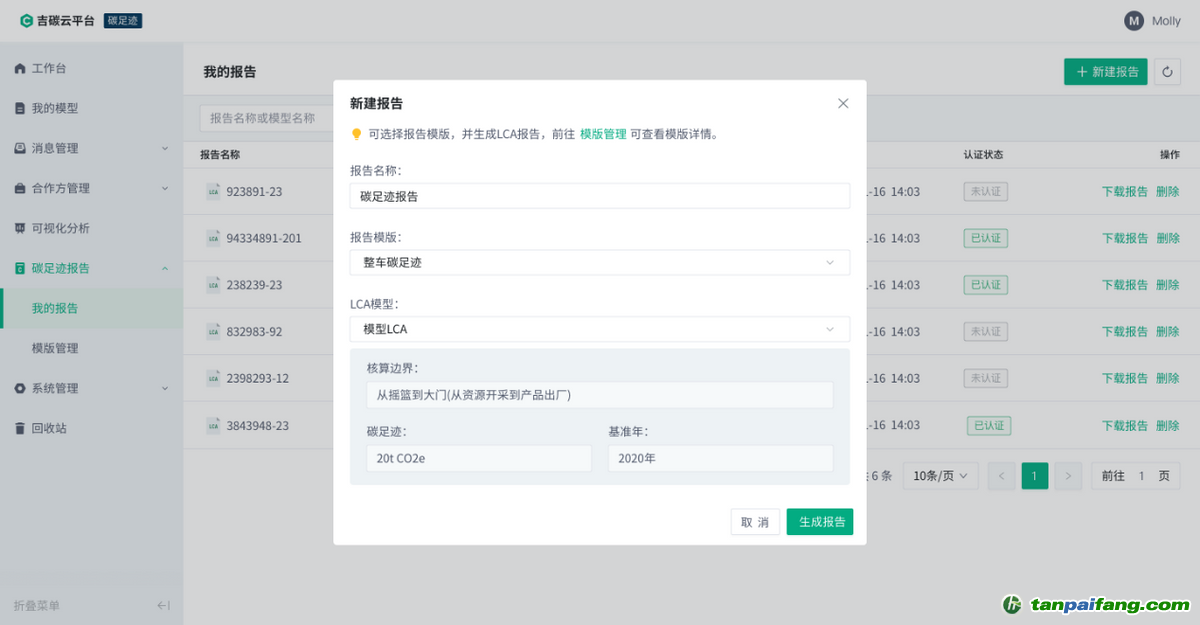Viewport: 1200px width, 625px height.
Task: Click the Molly avatar icon
Action: (x=1134, y=21)
